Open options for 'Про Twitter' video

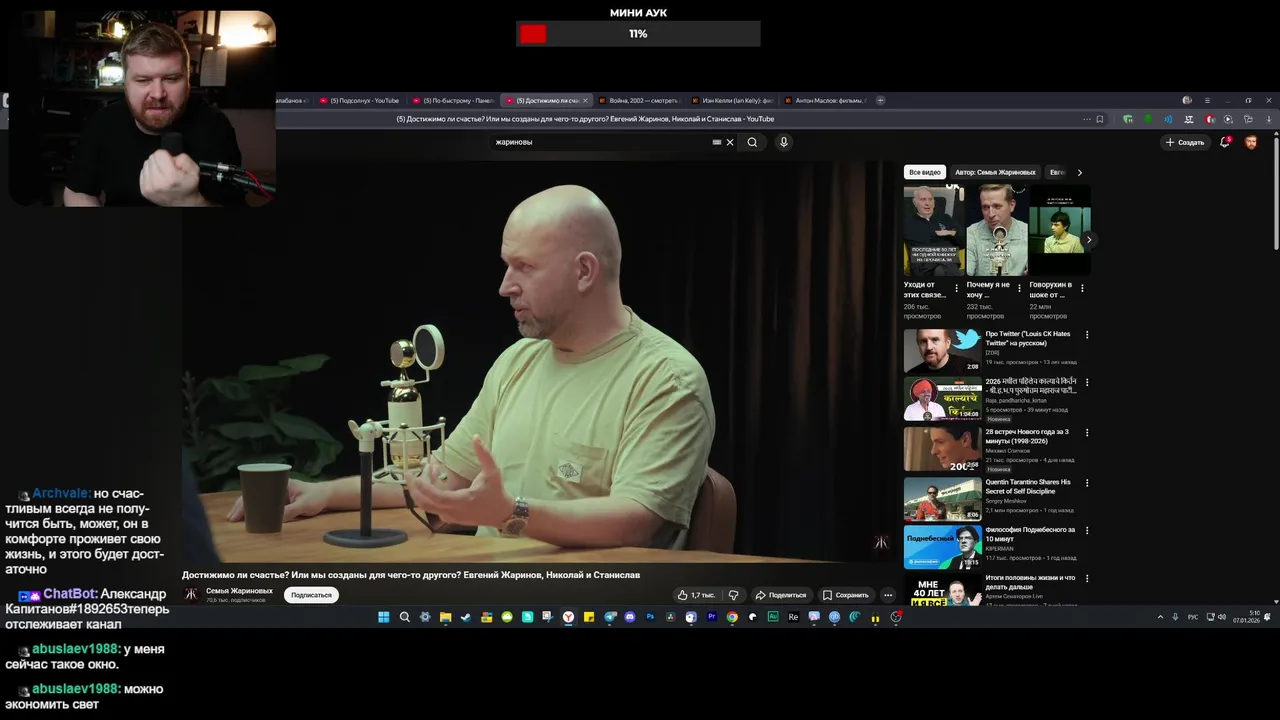coord(1087,335)
